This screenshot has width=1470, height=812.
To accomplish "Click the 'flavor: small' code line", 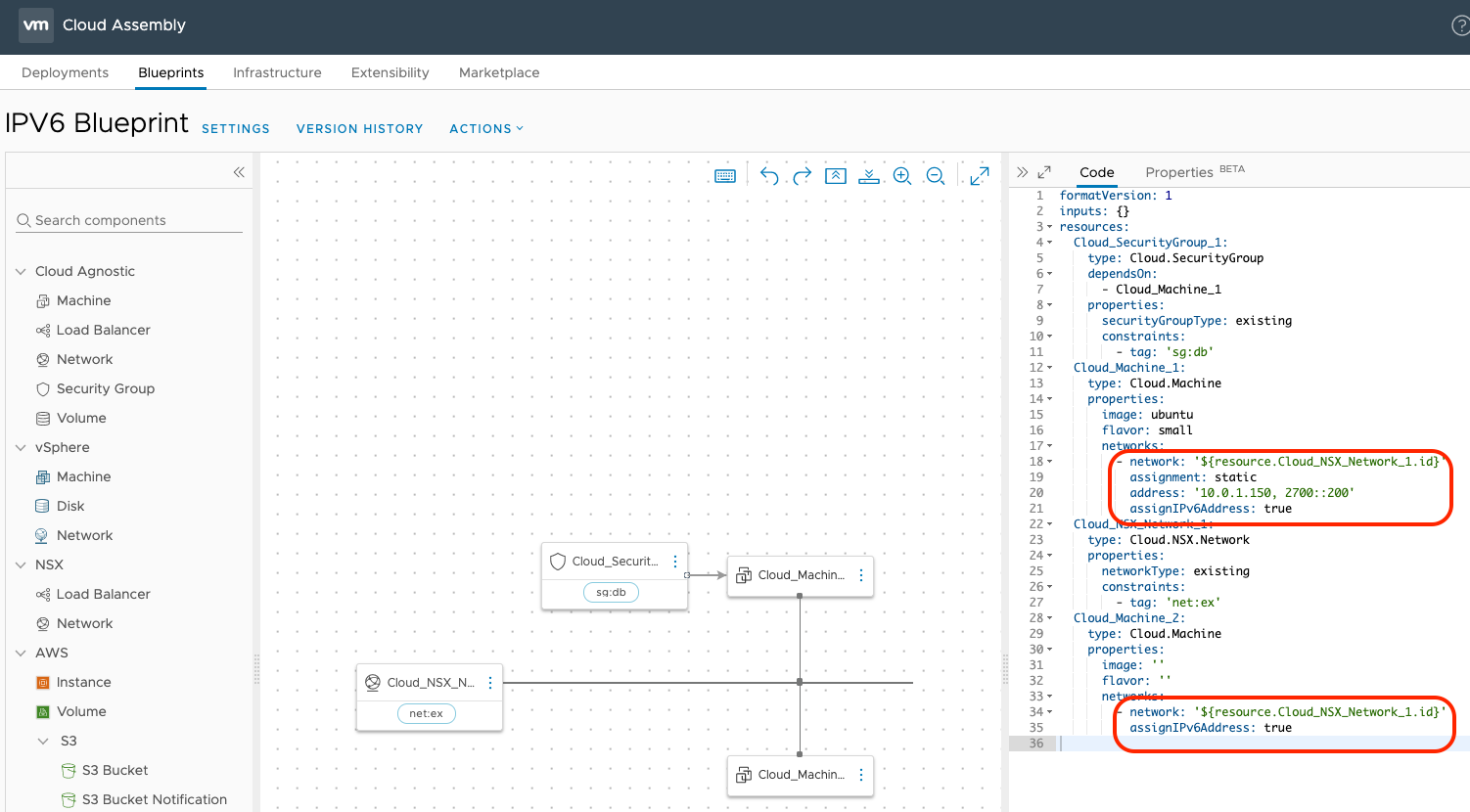I will (x=1147, y=430).
